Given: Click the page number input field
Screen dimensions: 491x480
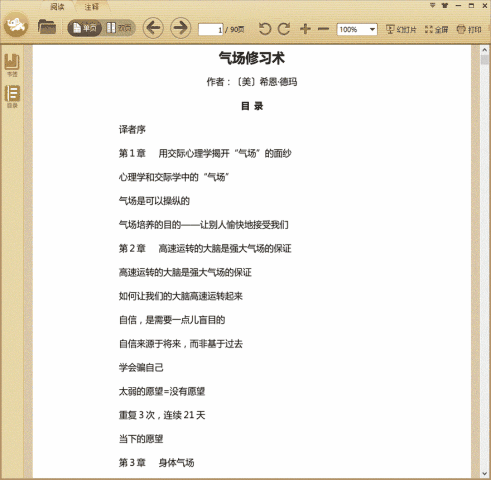Looking at the screenshot, I should (x=210, y=30).
